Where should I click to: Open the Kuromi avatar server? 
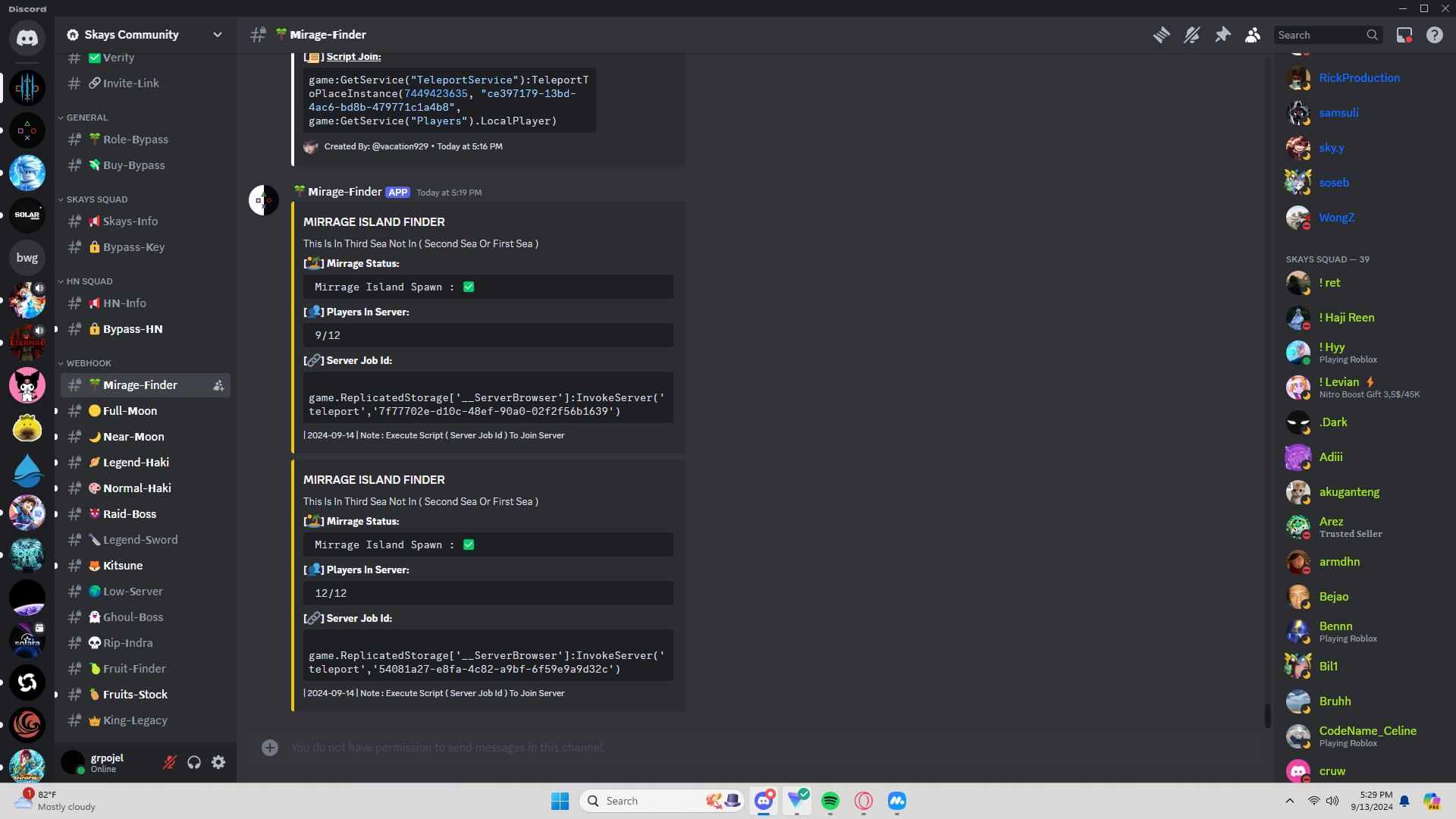27,385
